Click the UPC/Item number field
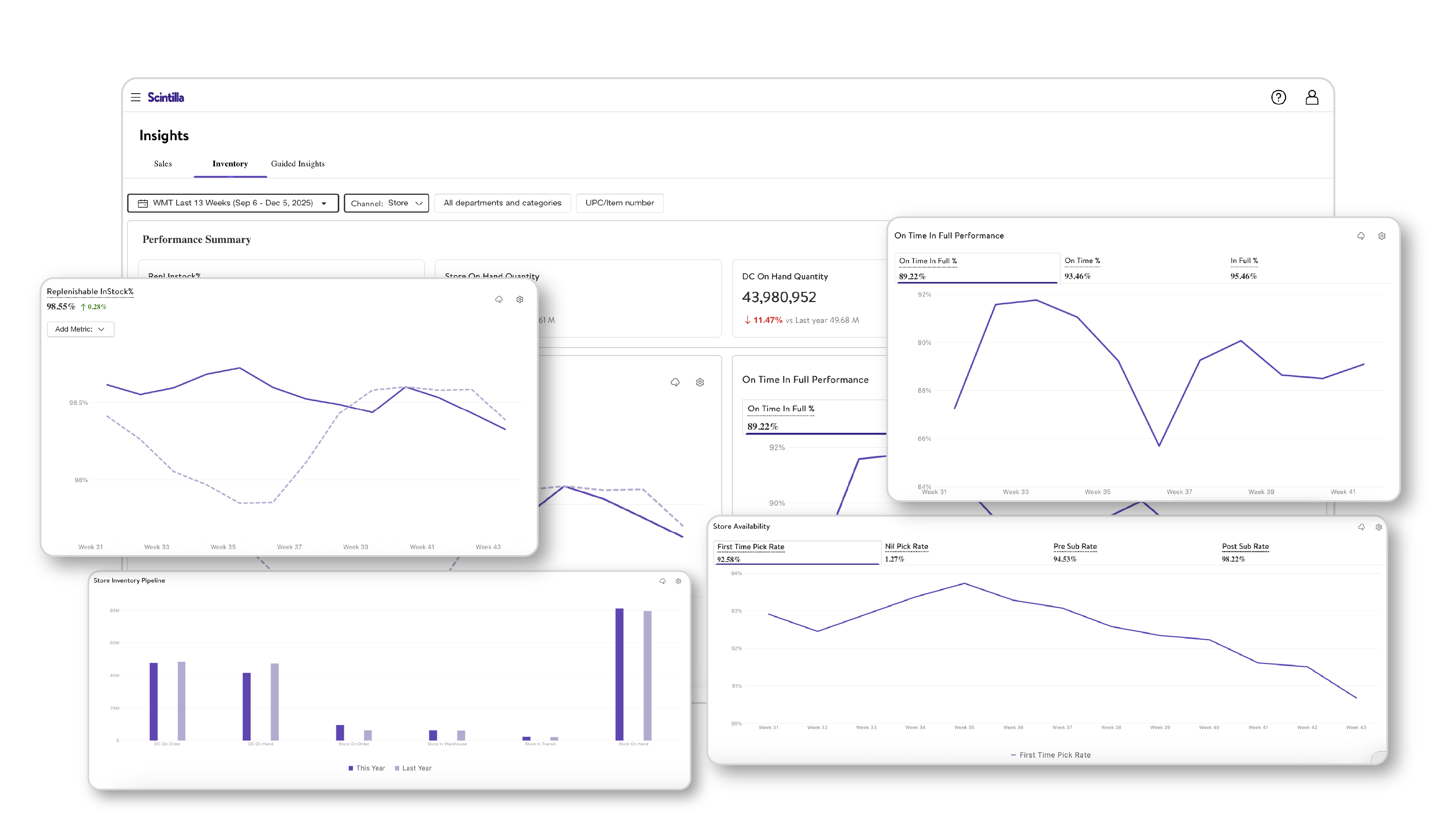 pyautogui.click(x=619, y=203)
